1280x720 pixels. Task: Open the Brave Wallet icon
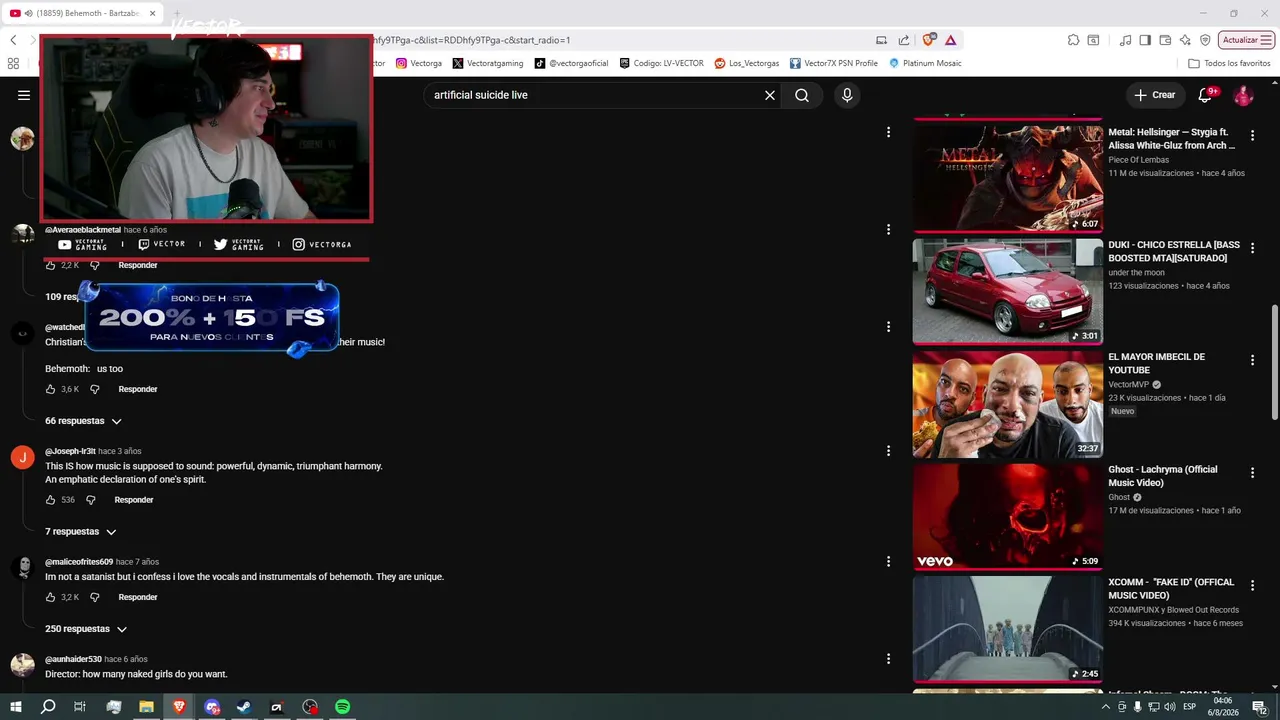tap(1165, 40)
